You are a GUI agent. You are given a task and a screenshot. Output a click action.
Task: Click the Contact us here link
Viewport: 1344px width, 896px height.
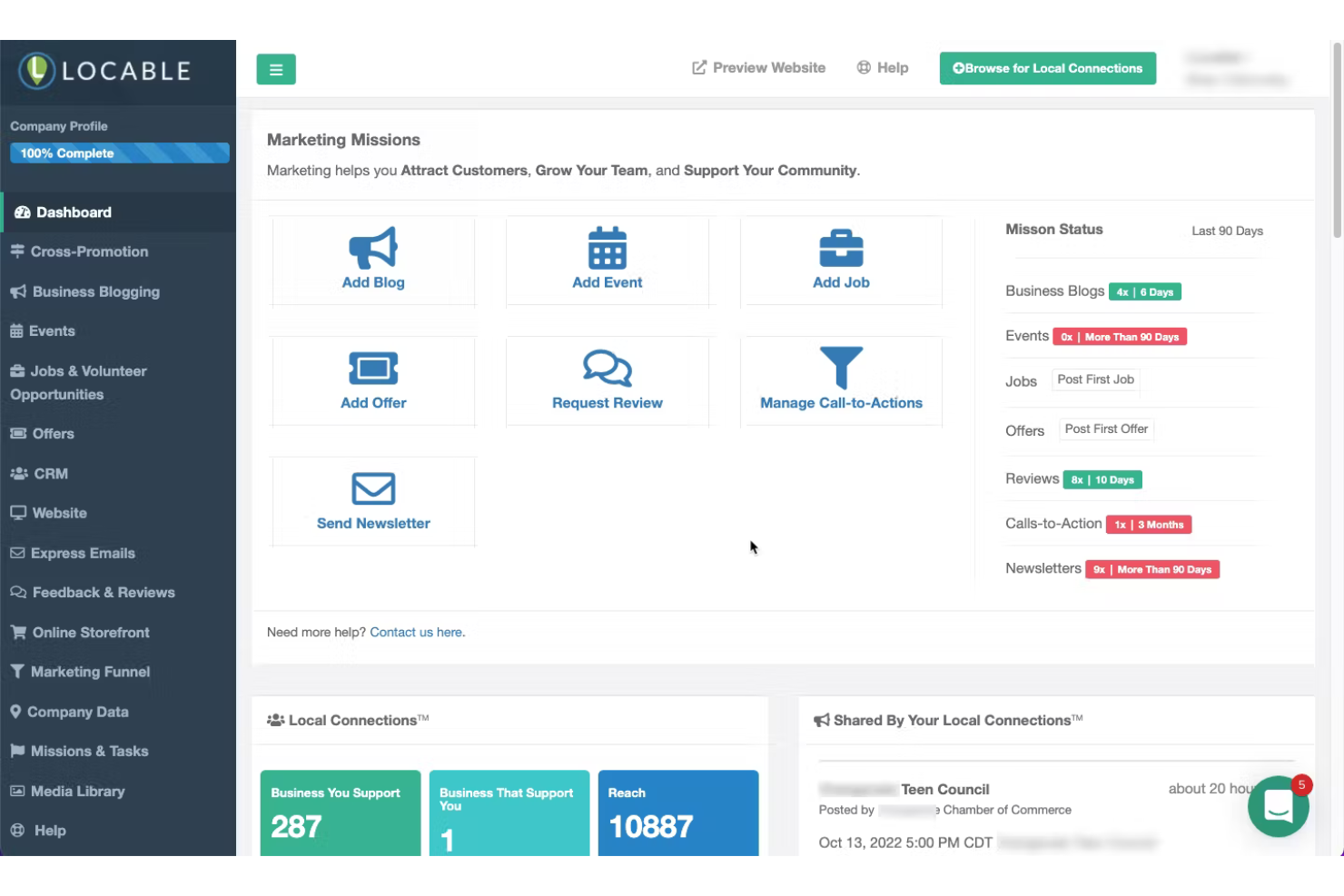pyautogui.click(x=417, y=633)
